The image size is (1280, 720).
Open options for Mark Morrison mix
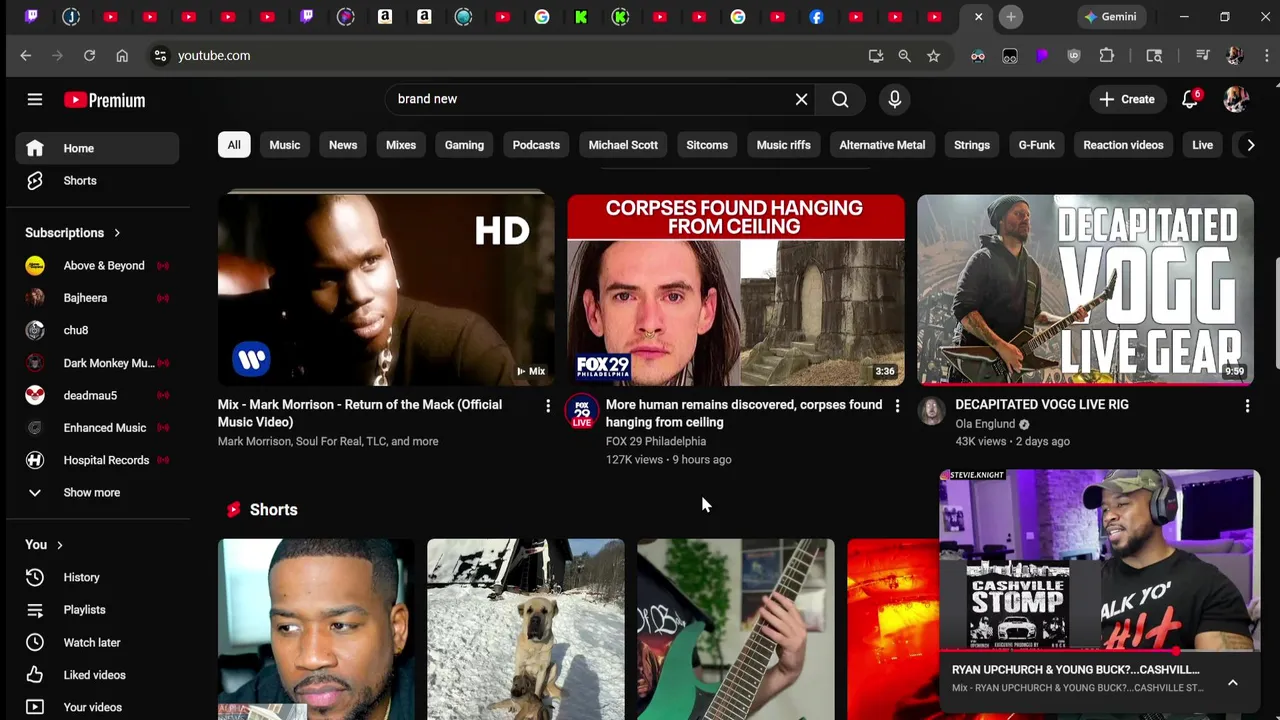click(547, 405)
